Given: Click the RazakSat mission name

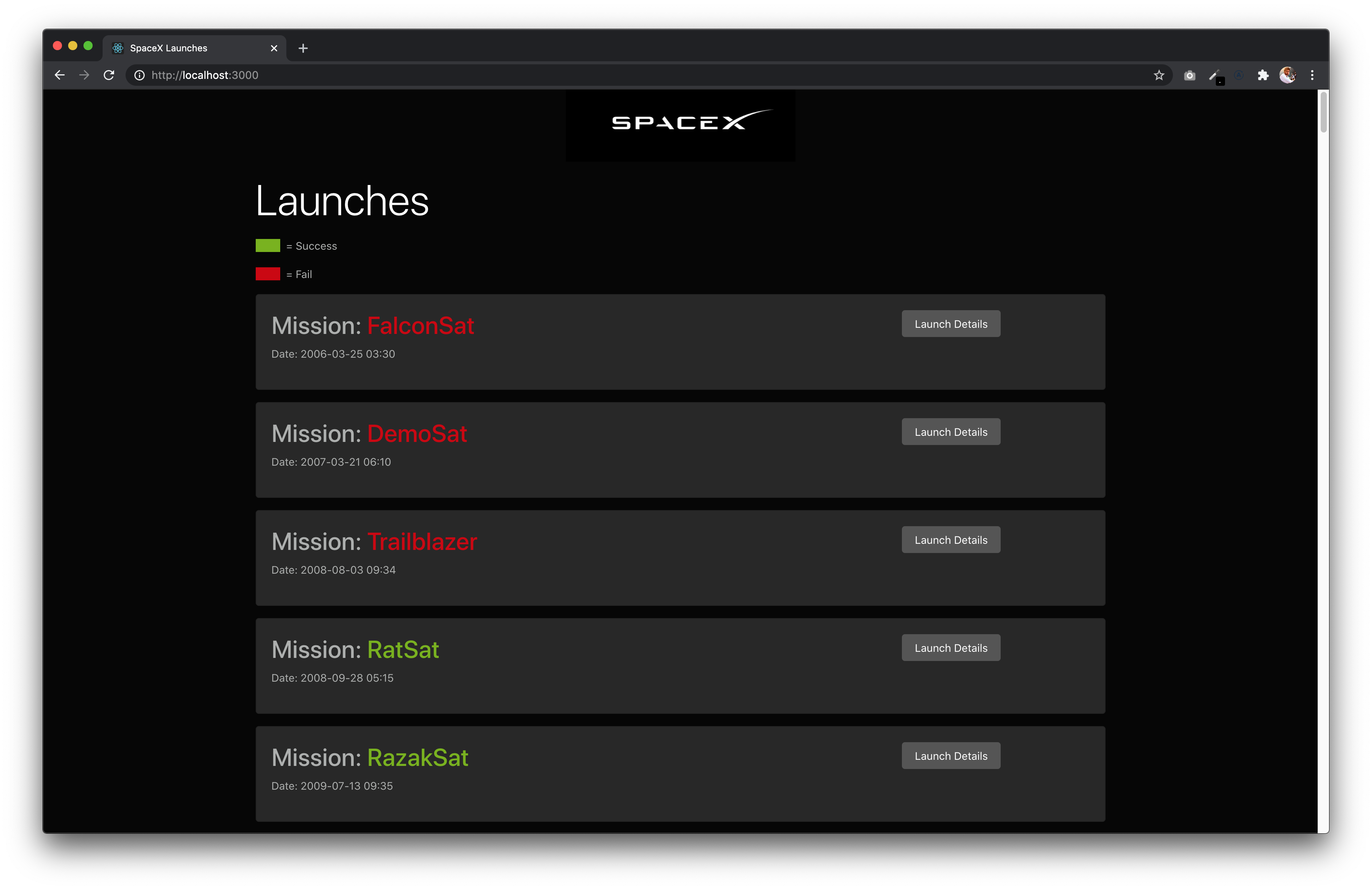Looking at the screenshot, I should (x=417, y=757).
